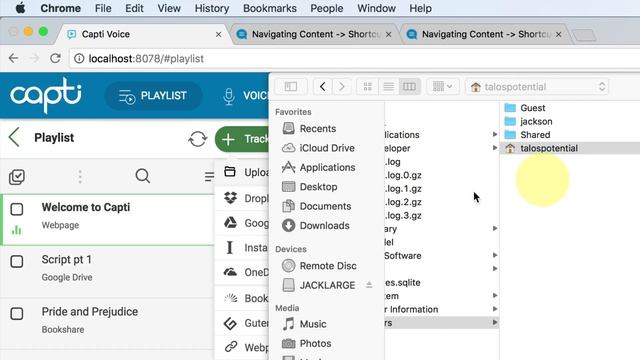Viewport: 640px width, 360px height.
Task: Click the localhost address bar
Action: click(354, 59)
